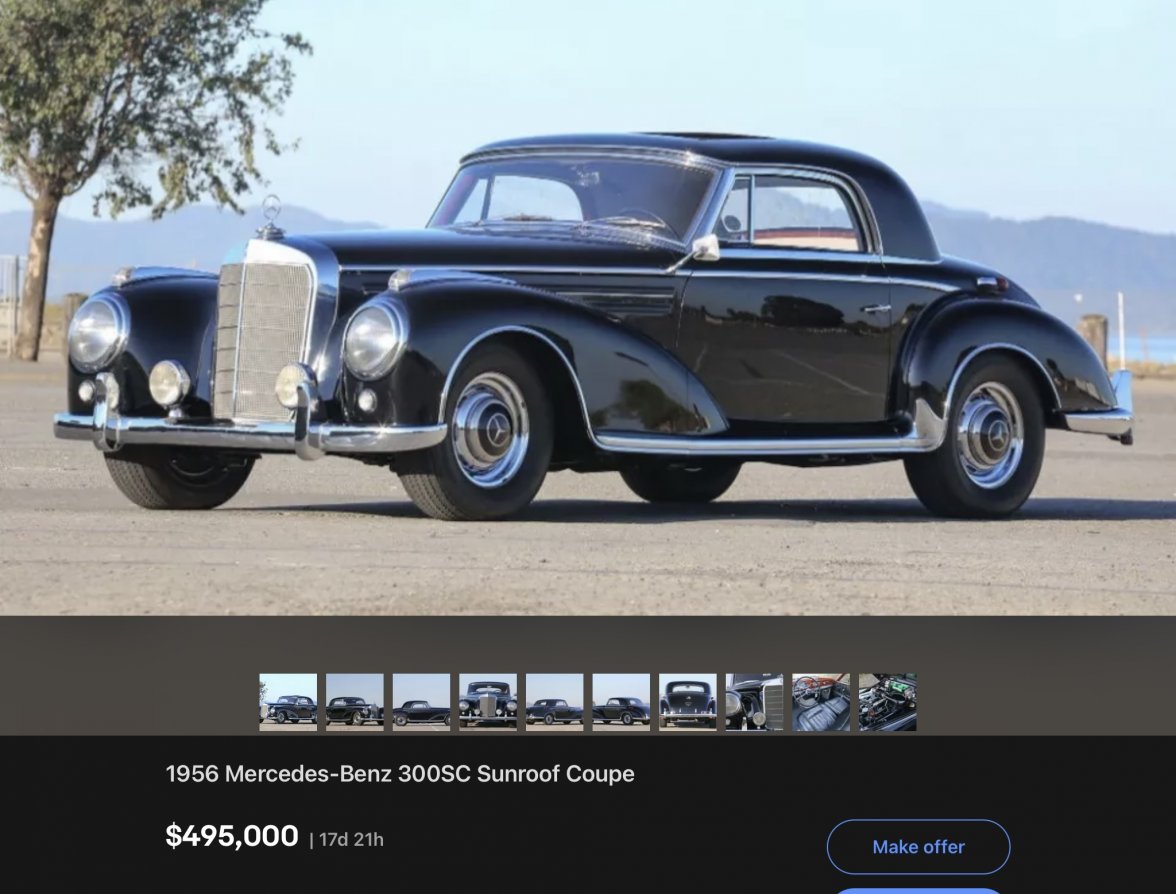This screenshot has height=894, width=1176.
Task: View the head-on front grille thumbnail
Action: click(x=488, y=702)
